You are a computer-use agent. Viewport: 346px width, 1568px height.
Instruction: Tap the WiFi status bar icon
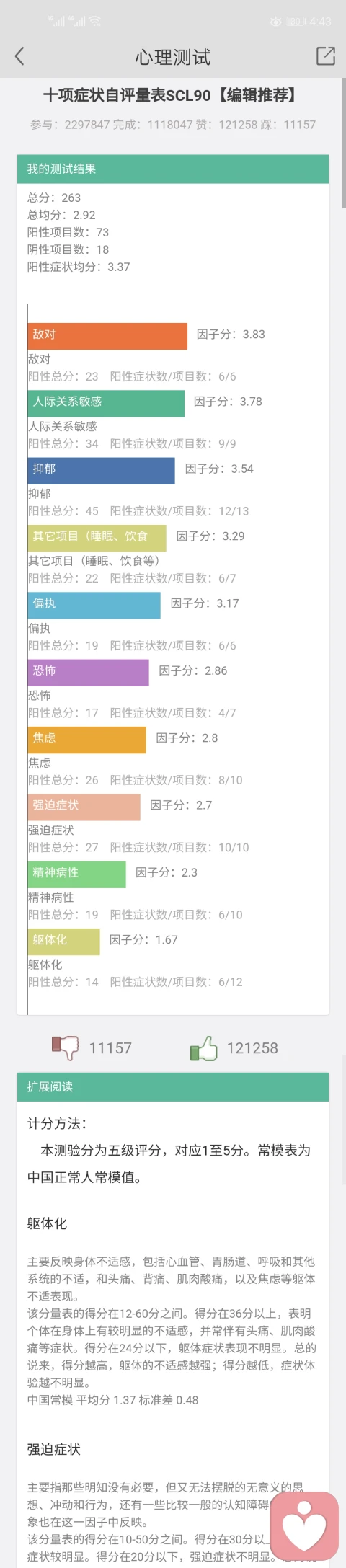[x=94, y=22]
